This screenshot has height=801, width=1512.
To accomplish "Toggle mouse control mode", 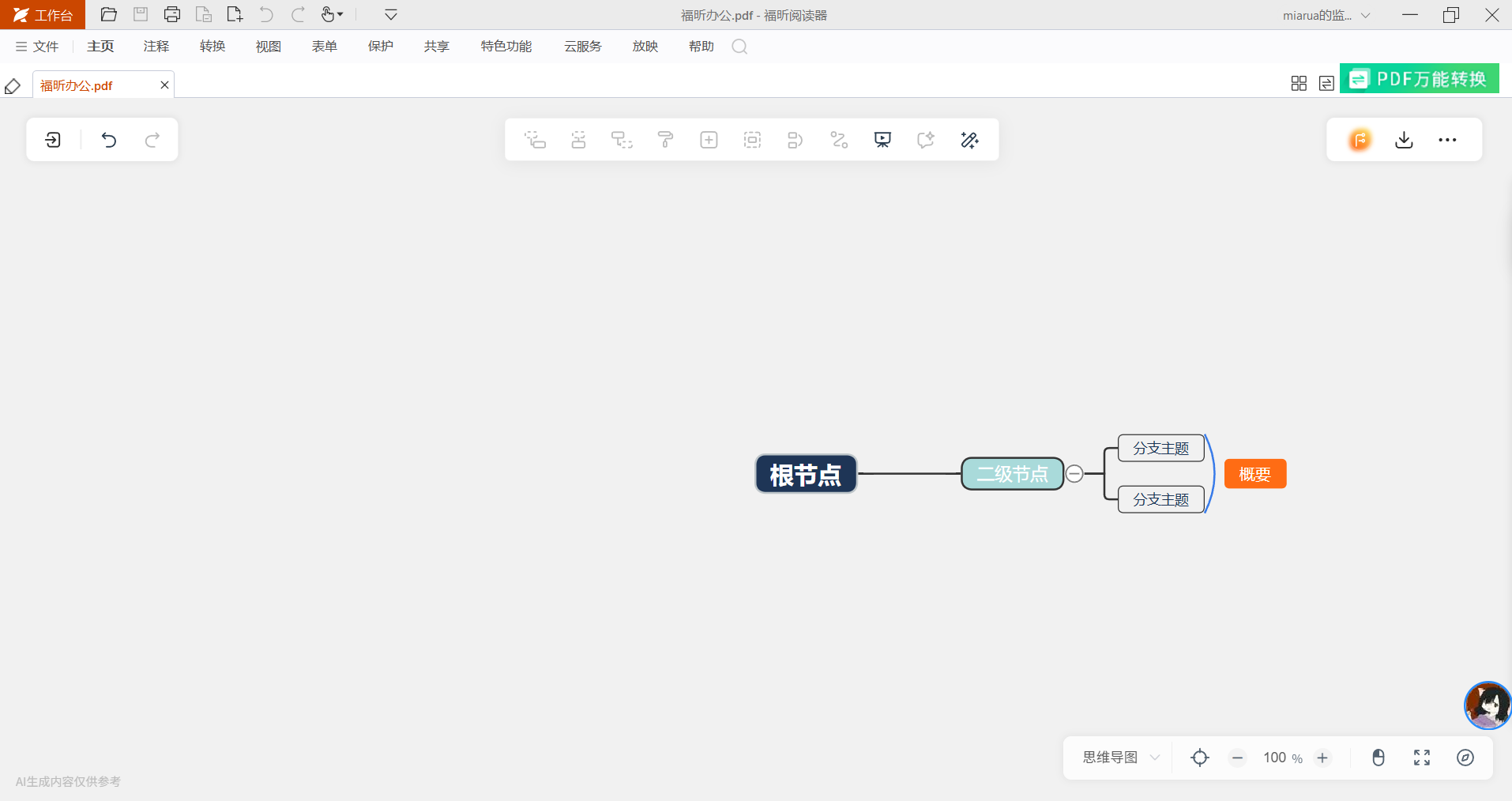I will [1378, 758].
